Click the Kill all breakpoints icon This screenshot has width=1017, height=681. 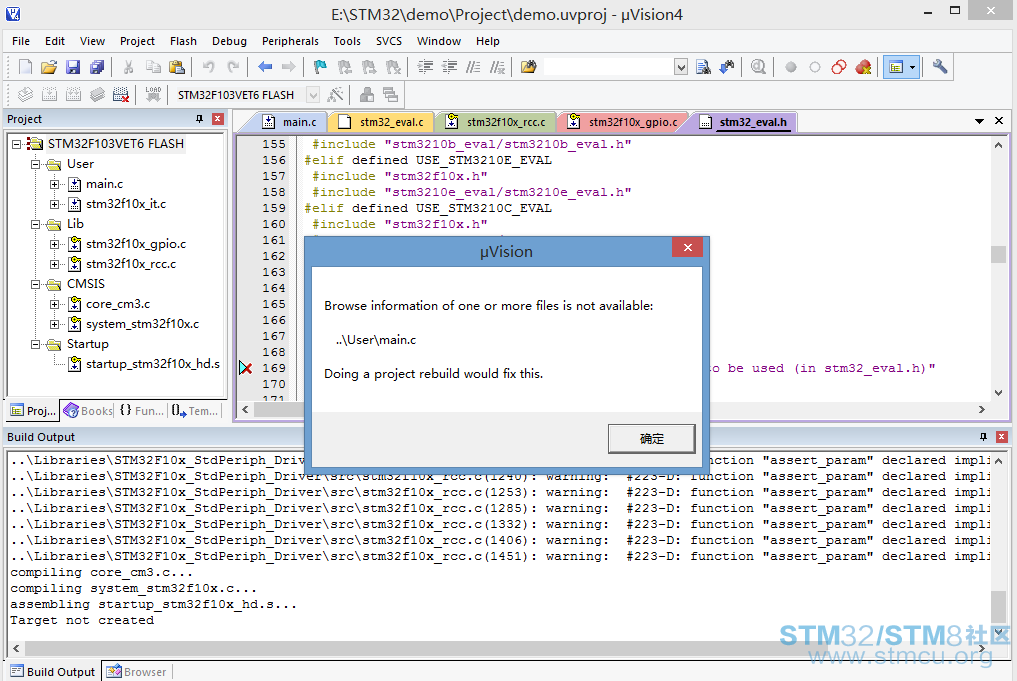(x=863, y=67)
